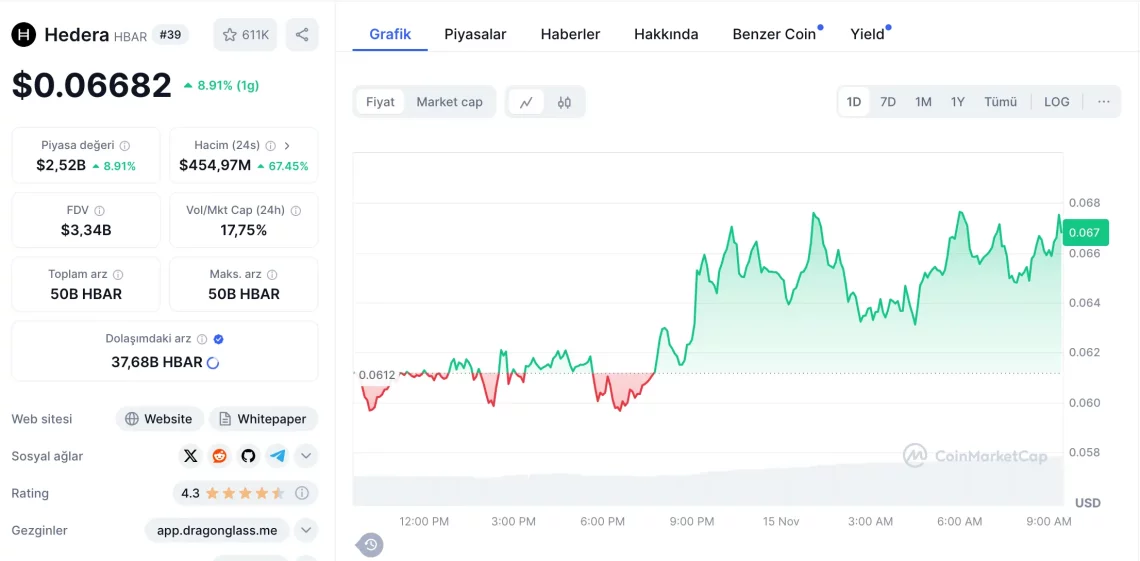Screen dimensions: 1140x561
Task: Click the rating info icon
Action: (302, 493)
